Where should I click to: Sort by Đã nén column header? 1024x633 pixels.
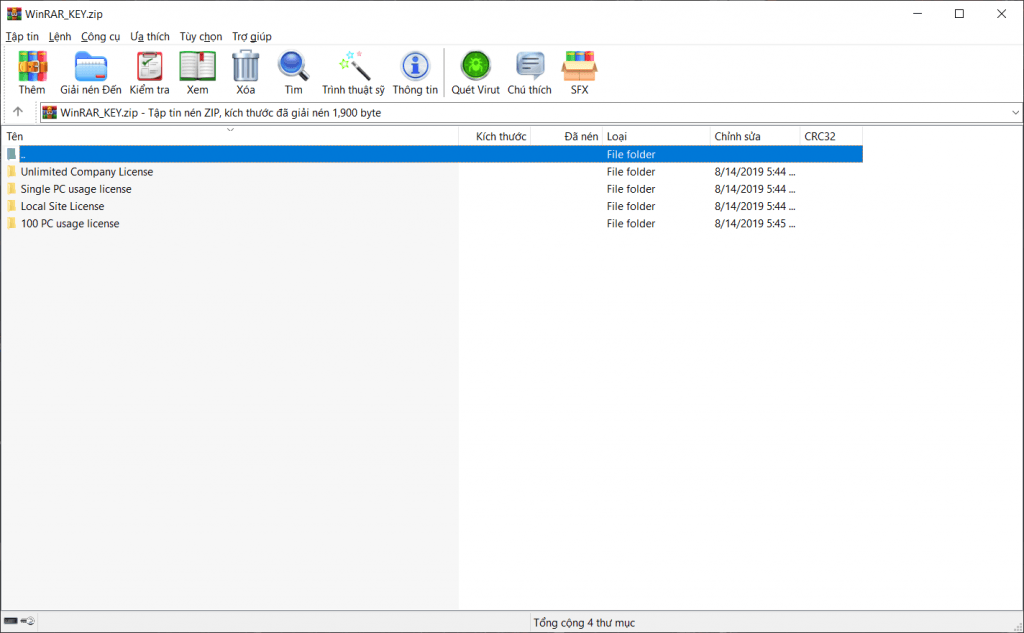click(566, 136)
